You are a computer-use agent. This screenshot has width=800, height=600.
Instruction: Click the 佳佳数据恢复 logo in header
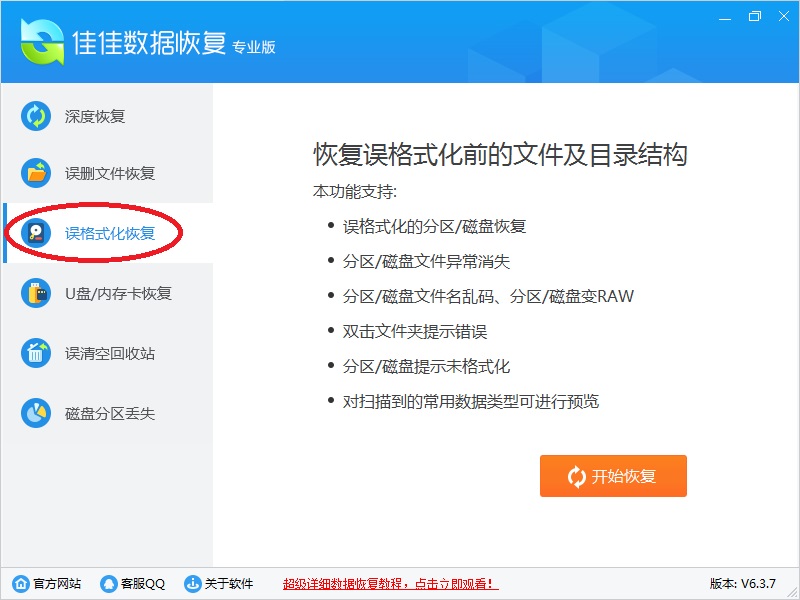tap(43, 42)
